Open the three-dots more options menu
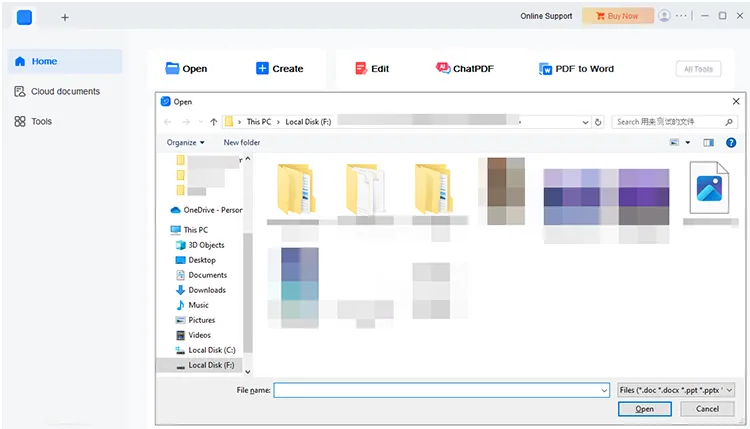The height and width of the screenshot is (429, 750). (x=681, y=16)
